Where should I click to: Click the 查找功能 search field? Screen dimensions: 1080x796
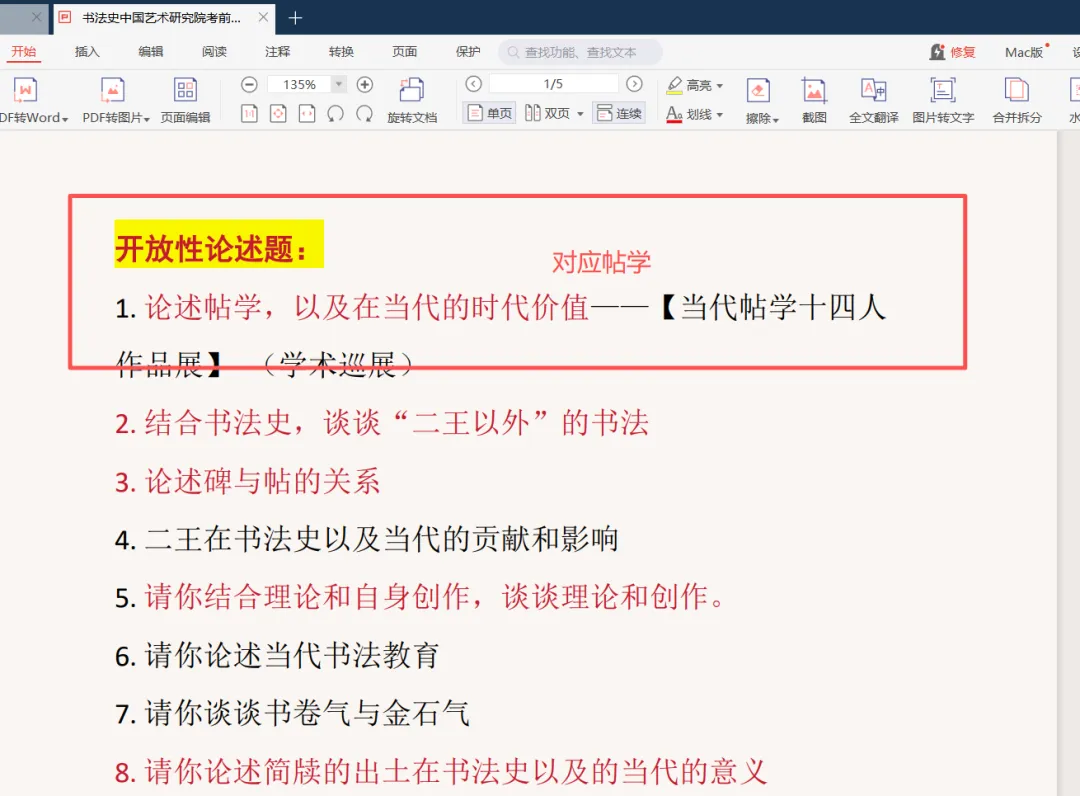581,52
